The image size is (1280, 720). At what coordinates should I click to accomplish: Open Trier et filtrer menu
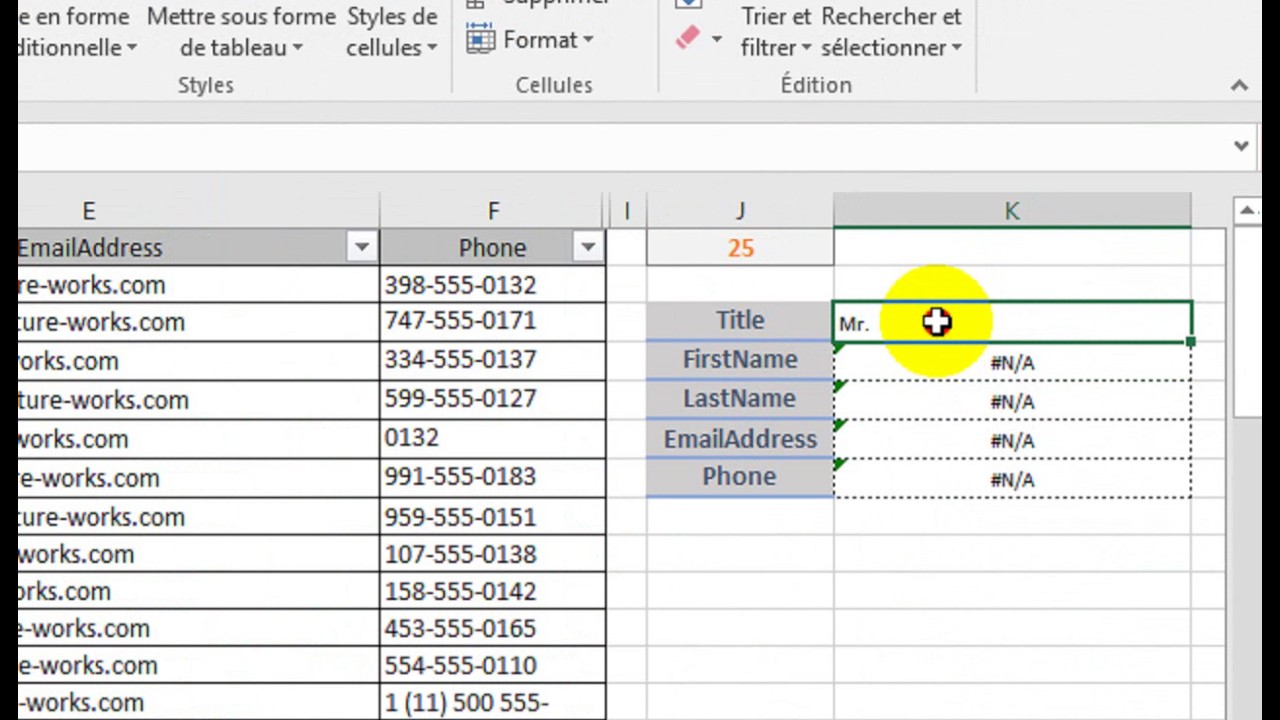click(776, 32)
